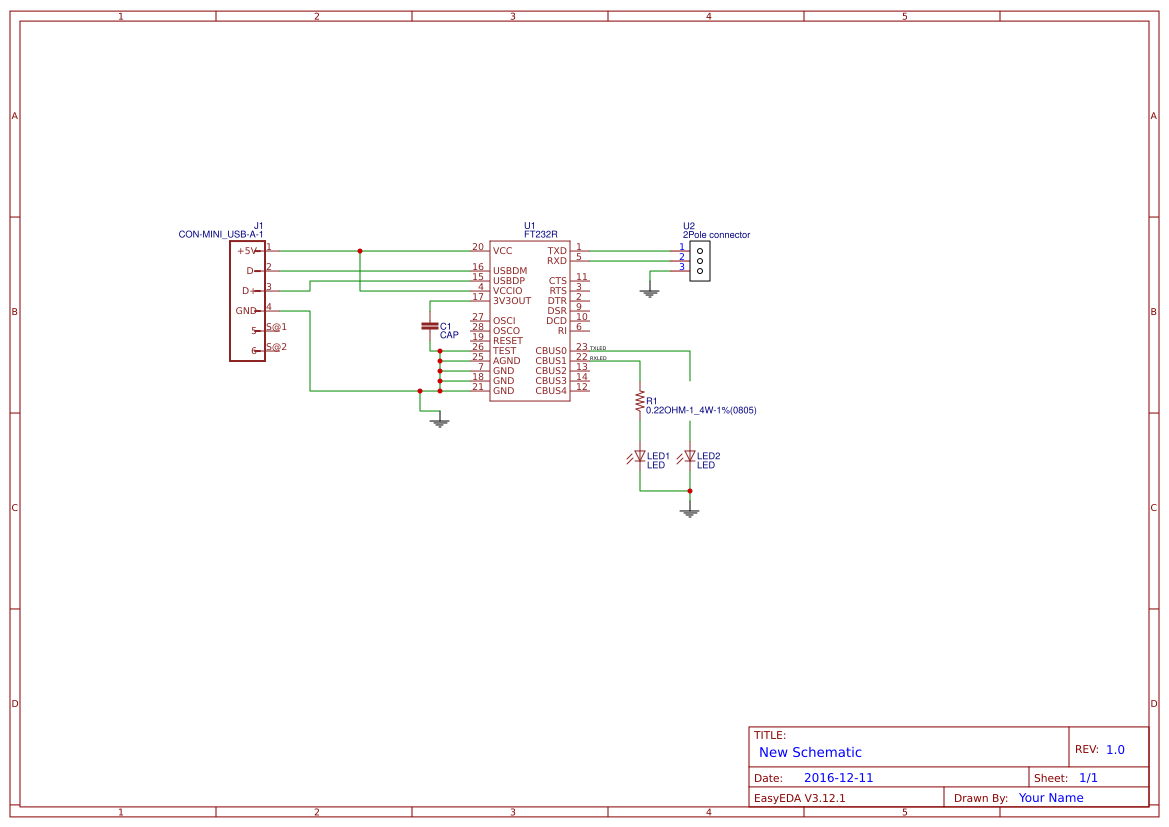
Task: Click the REV 1.0 value
Action: [1115, 749]
